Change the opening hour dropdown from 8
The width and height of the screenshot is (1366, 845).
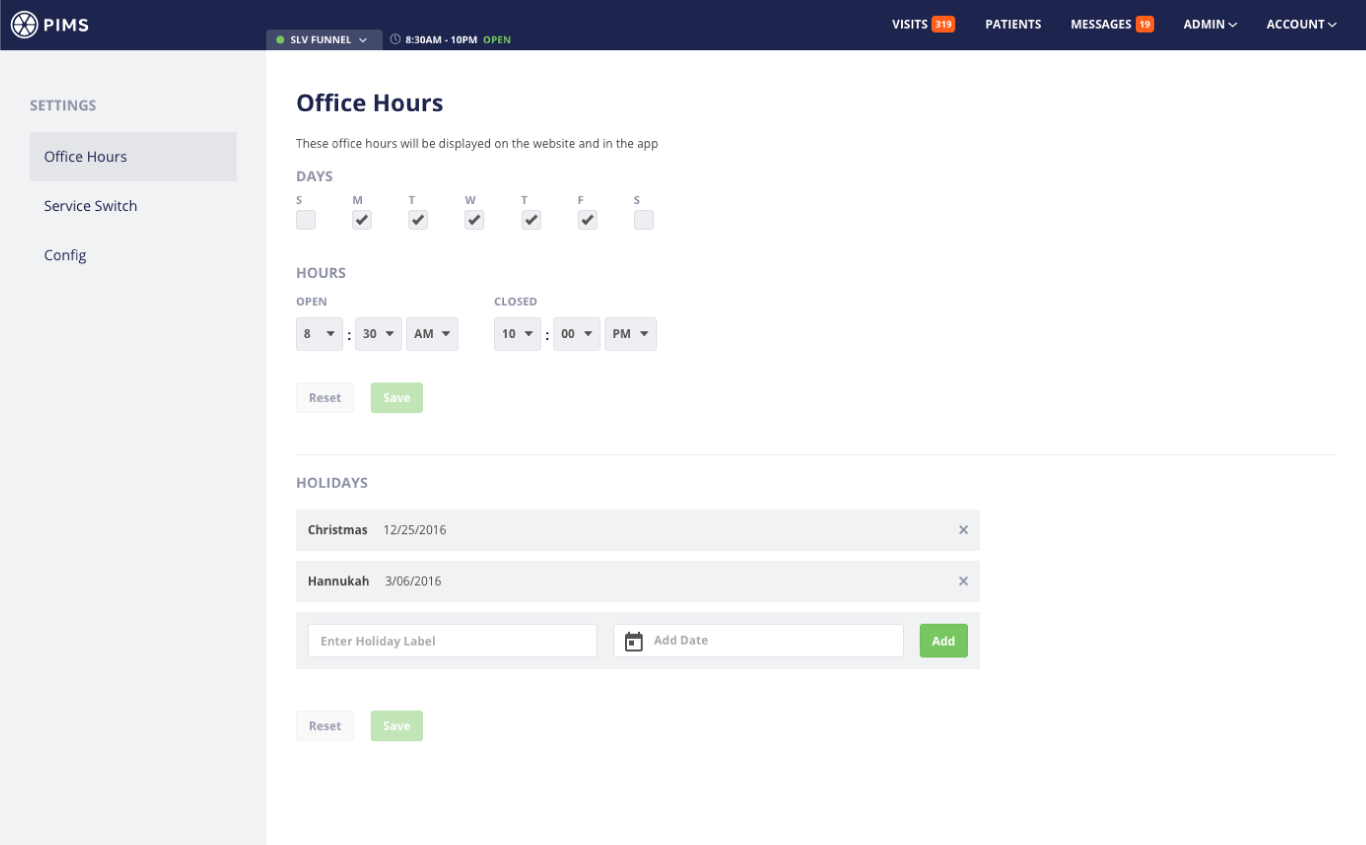319,333
